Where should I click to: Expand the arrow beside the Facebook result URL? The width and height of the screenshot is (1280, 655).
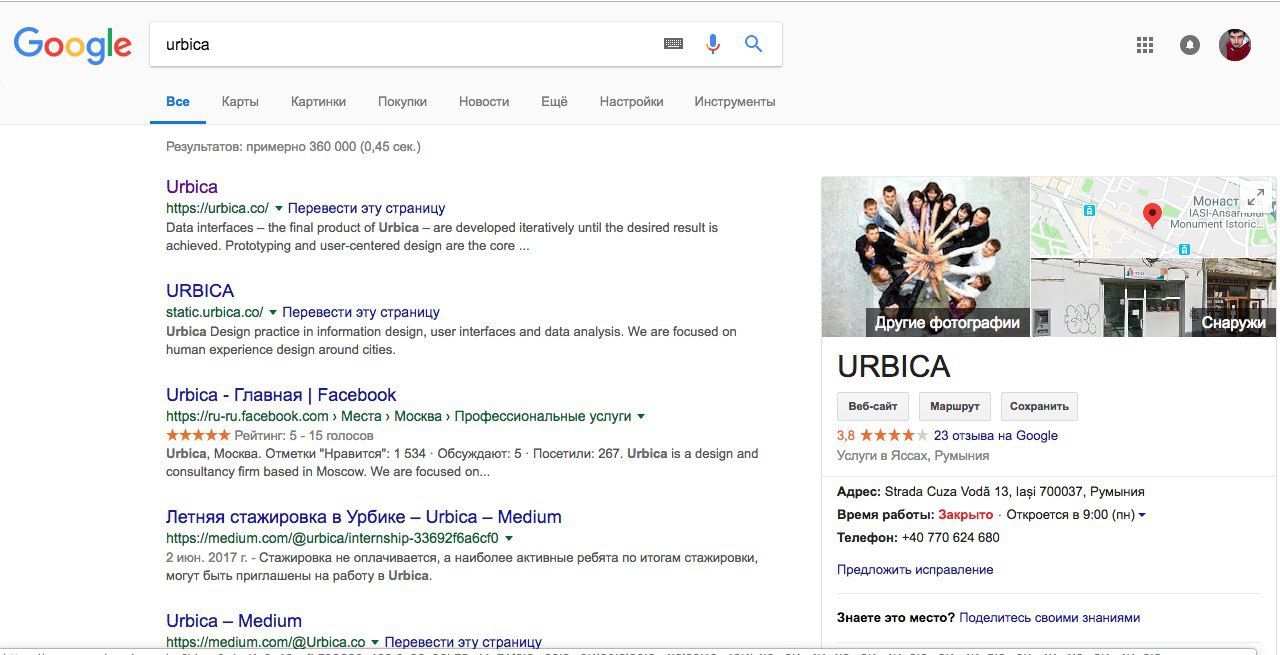click(x=641, y=416)
